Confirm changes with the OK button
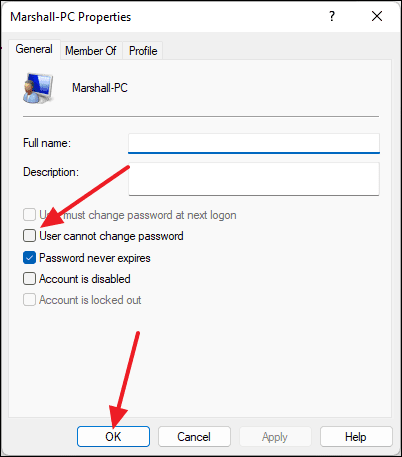 pos(113,436)
